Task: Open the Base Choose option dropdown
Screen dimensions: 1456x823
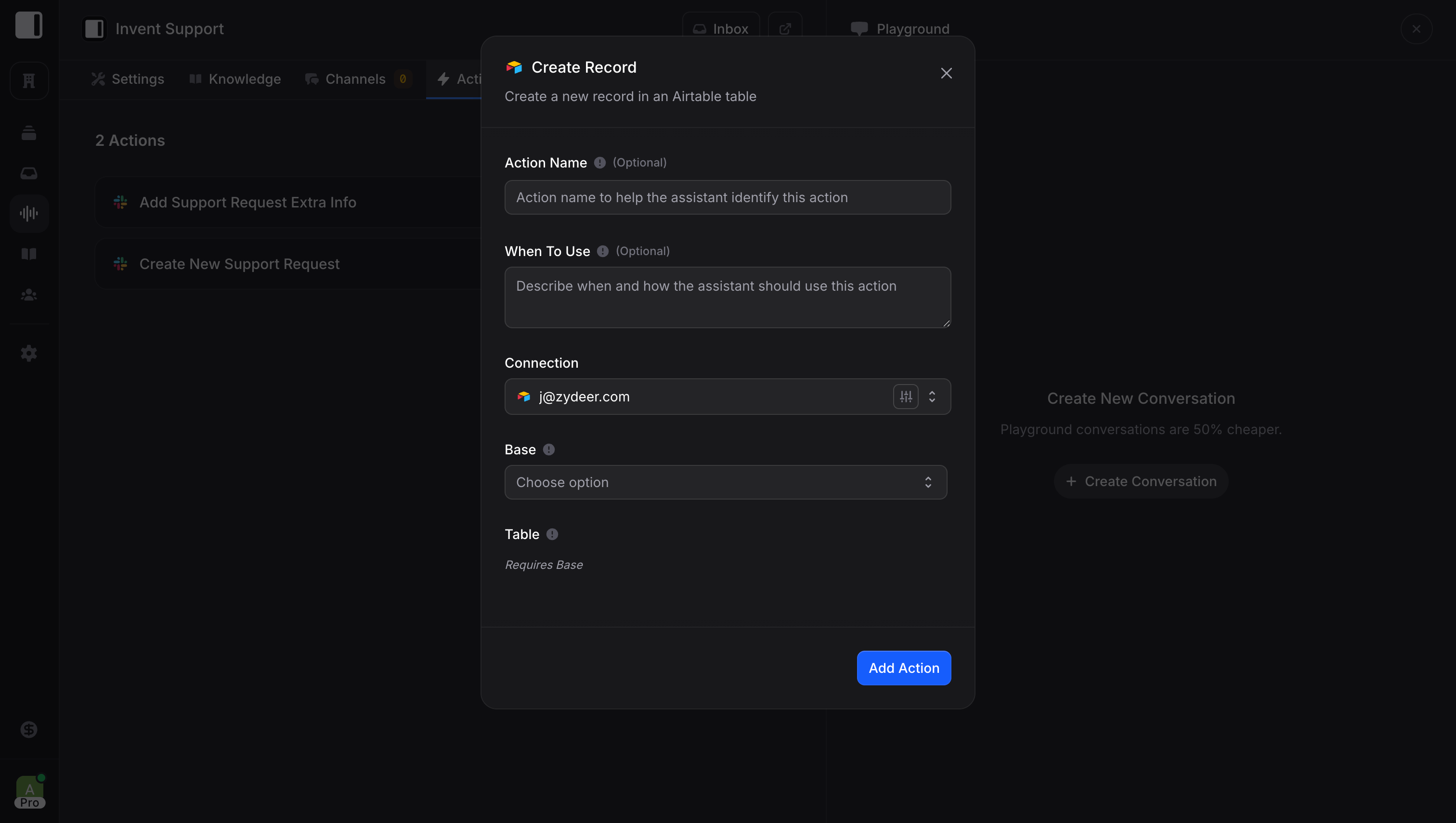Action: point(726,482)
